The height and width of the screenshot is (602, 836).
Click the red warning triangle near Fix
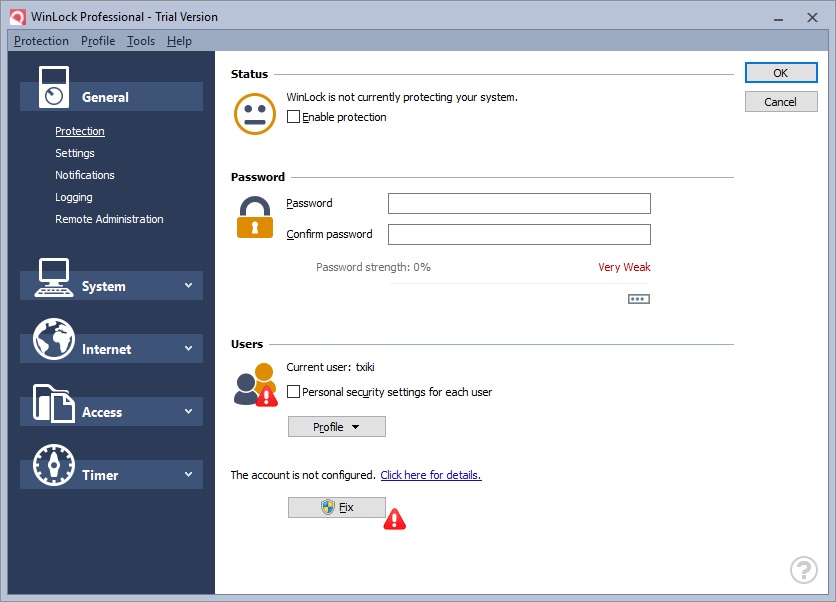395,519
